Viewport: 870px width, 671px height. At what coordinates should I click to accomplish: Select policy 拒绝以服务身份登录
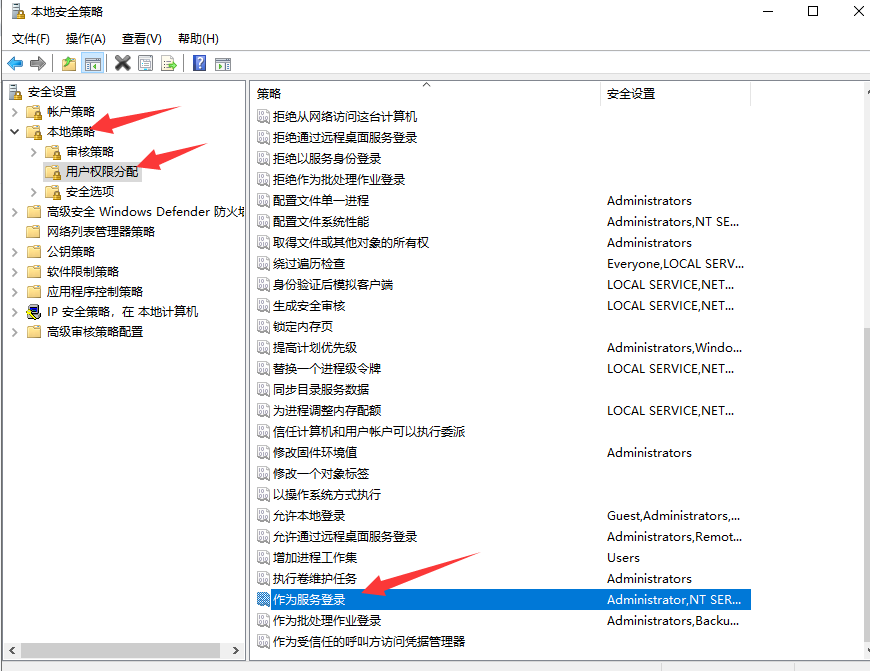point(327,159)
